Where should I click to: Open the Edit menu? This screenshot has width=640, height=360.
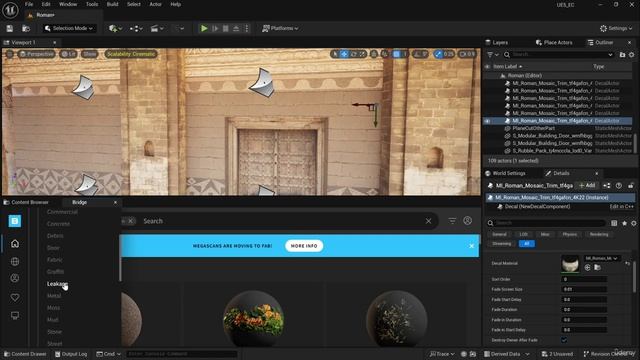point(46,4)
